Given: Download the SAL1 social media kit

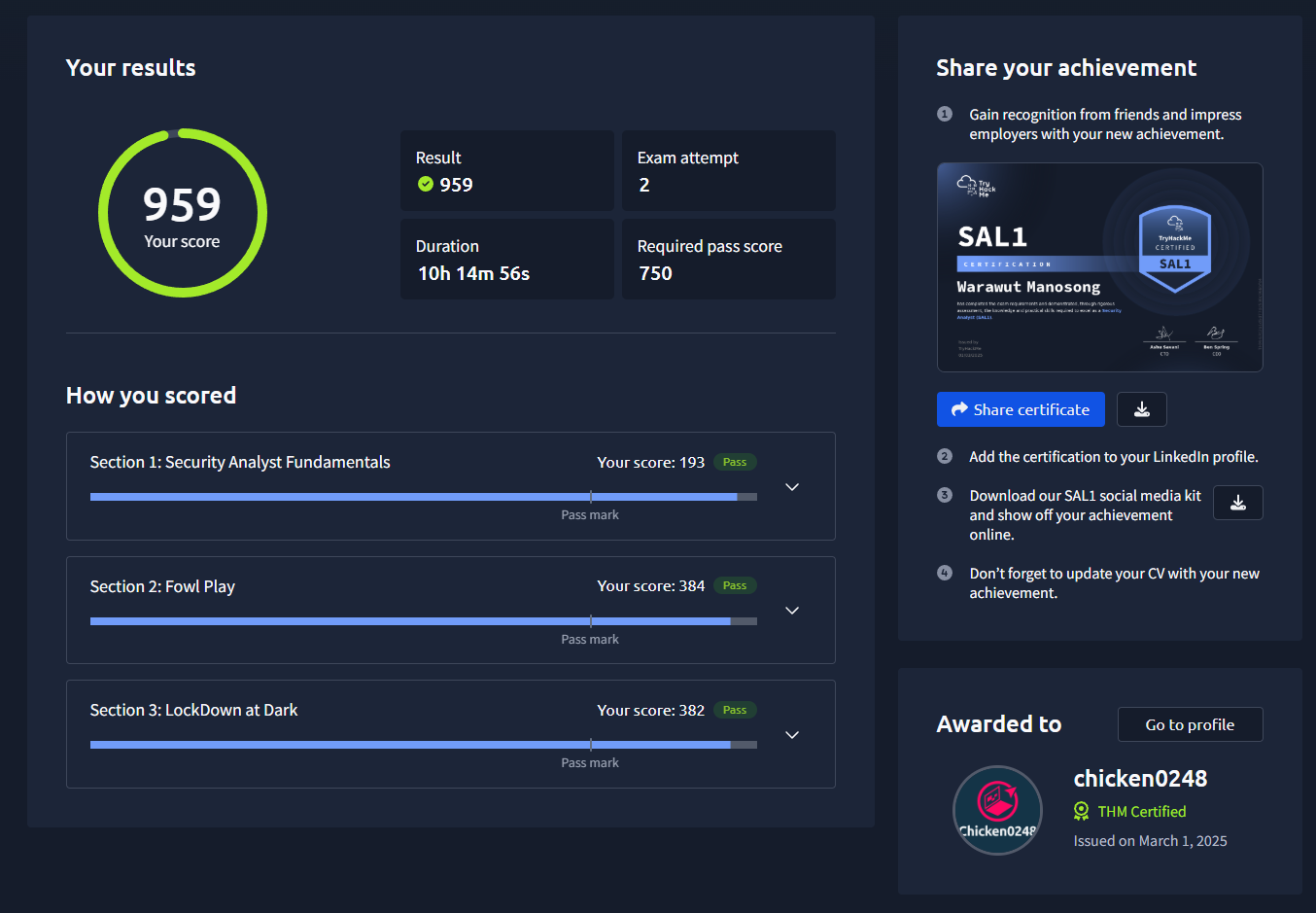Looking at the screenshot, I should click(x=1238, y=503).
